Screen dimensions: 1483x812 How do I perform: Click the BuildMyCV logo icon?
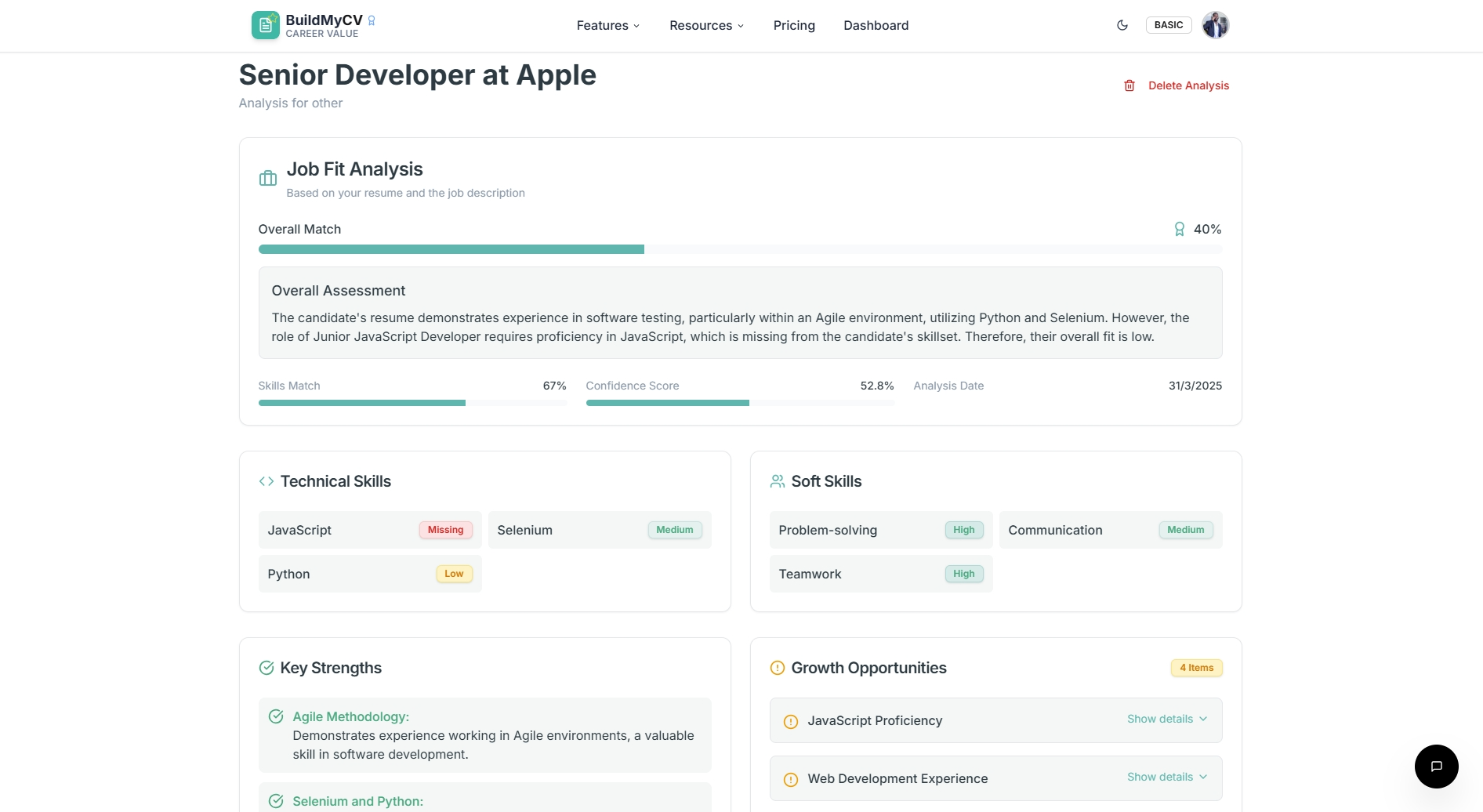coord(265,25)
